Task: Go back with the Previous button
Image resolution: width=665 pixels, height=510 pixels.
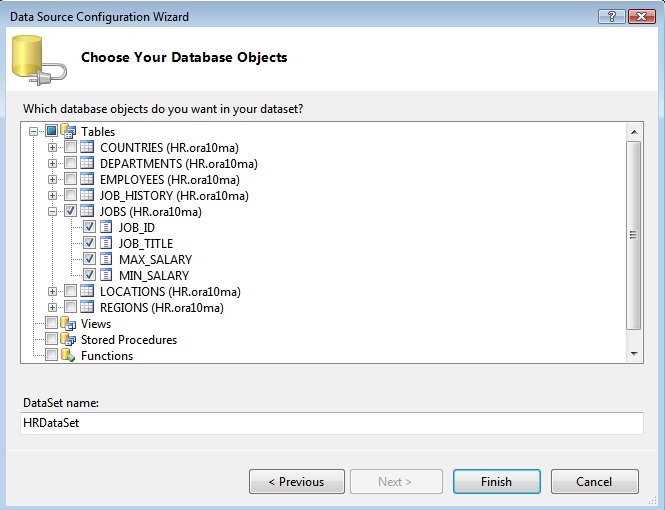Action: point(296,481)
